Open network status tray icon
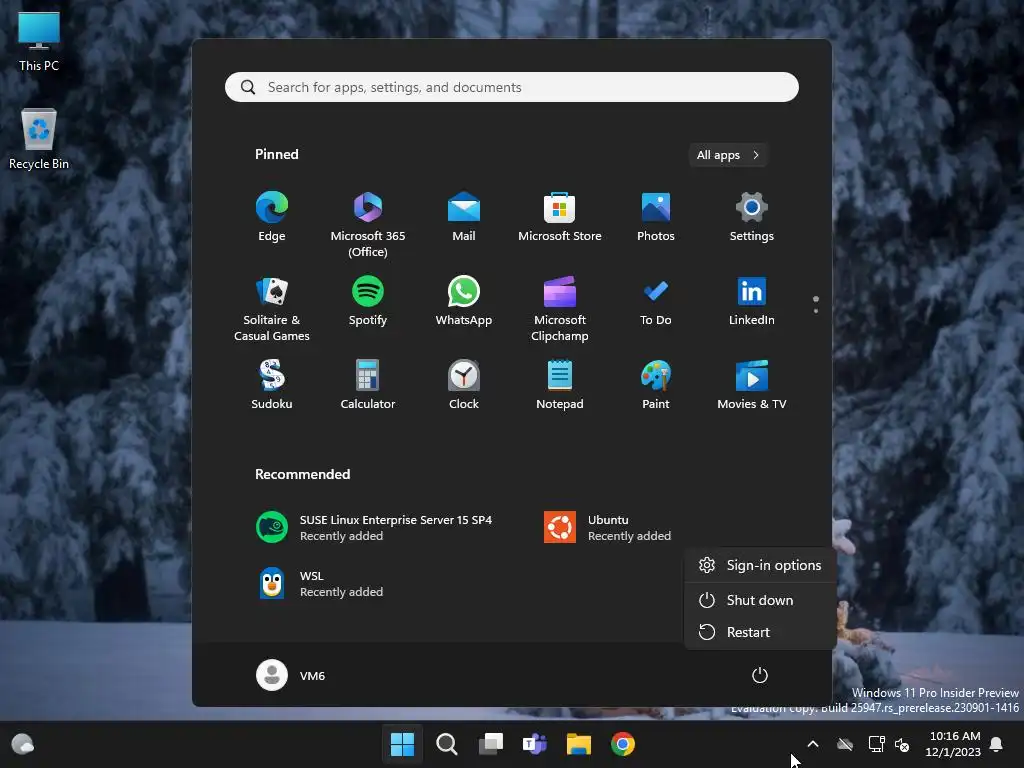 pos(876,744)
